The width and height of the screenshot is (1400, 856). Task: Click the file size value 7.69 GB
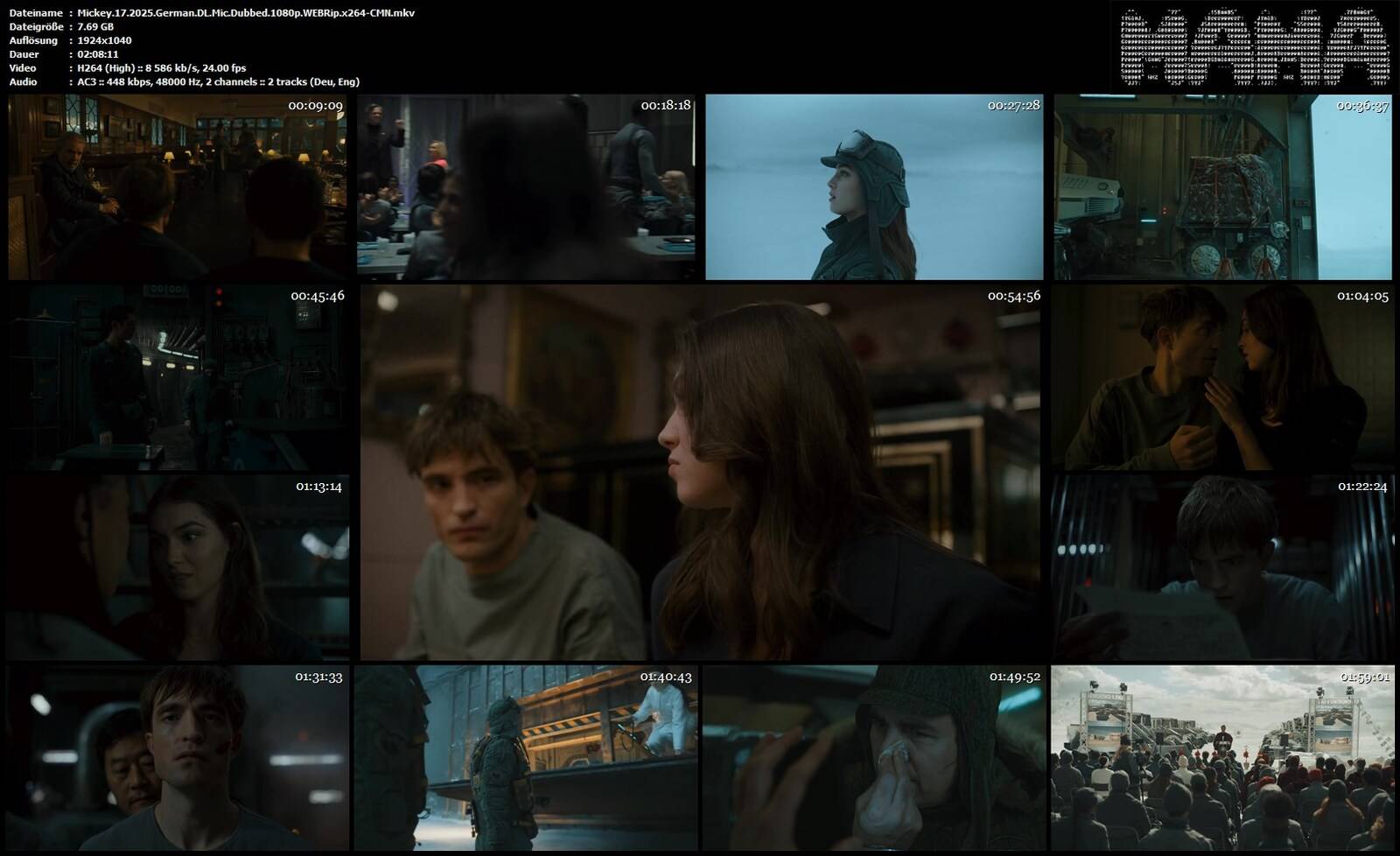click(x=95, y=26)
